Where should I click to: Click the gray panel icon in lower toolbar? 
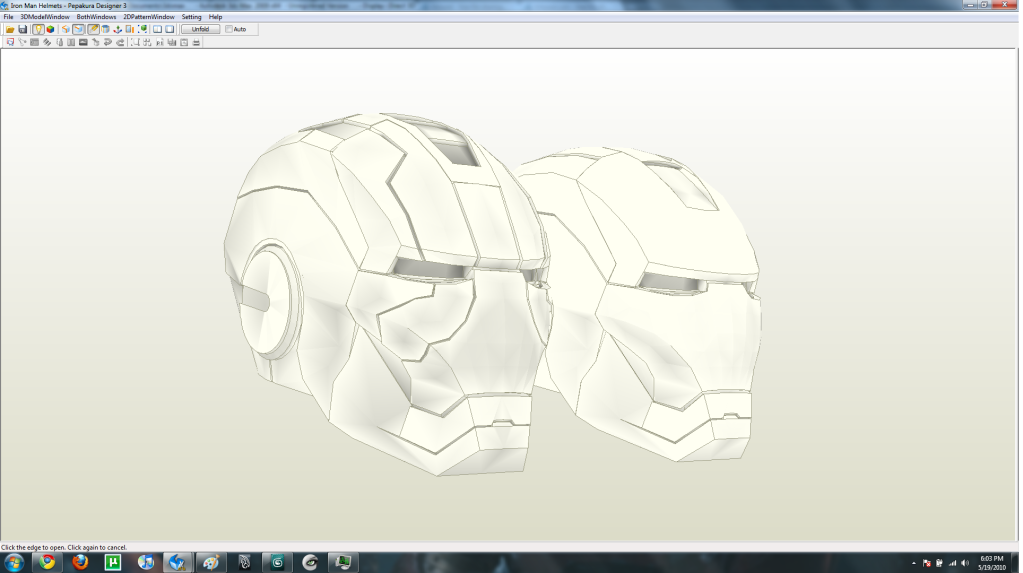(x=35, y=42)
